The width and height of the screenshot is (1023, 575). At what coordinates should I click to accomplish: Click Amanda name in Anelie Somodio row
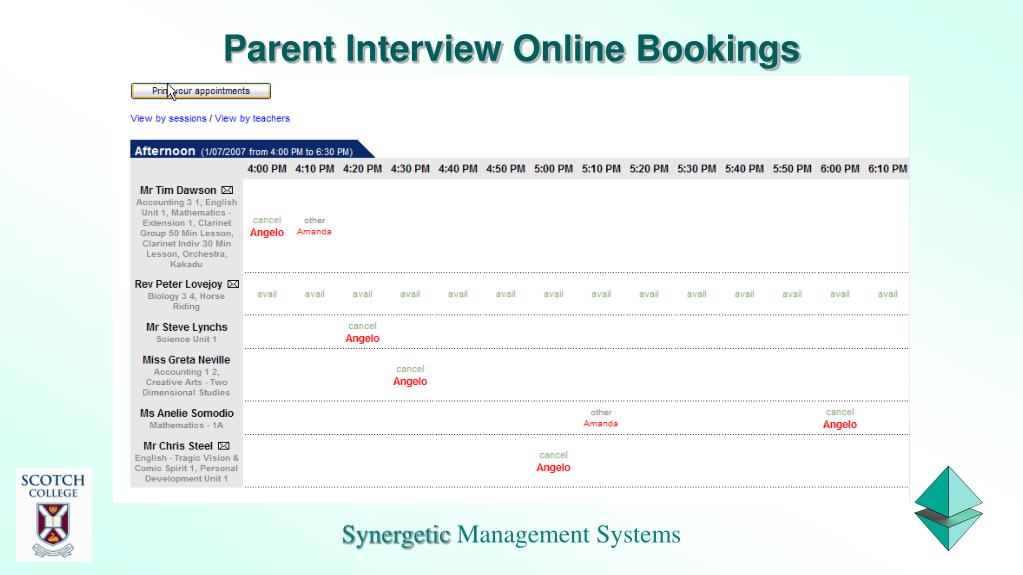[x=600, y=424]
